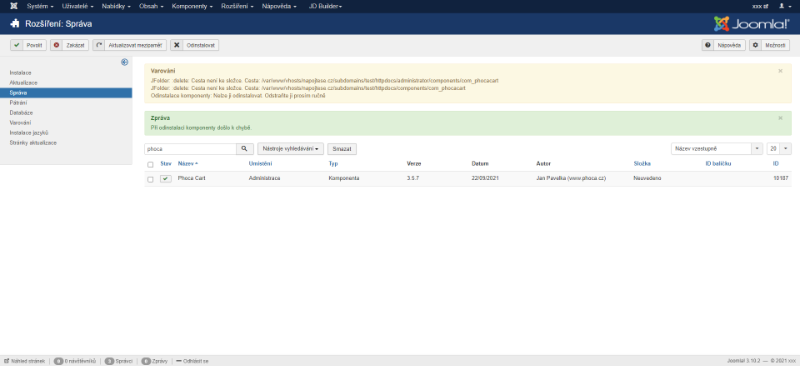This screenshot has height=366, width=800.
Task: Go to Varování in sidebar
Action: coord(20,123)
